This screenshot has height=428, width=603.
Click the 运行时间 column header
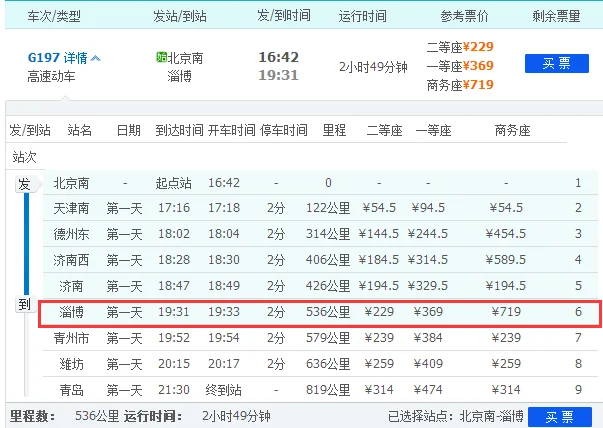tap(362, 16)
